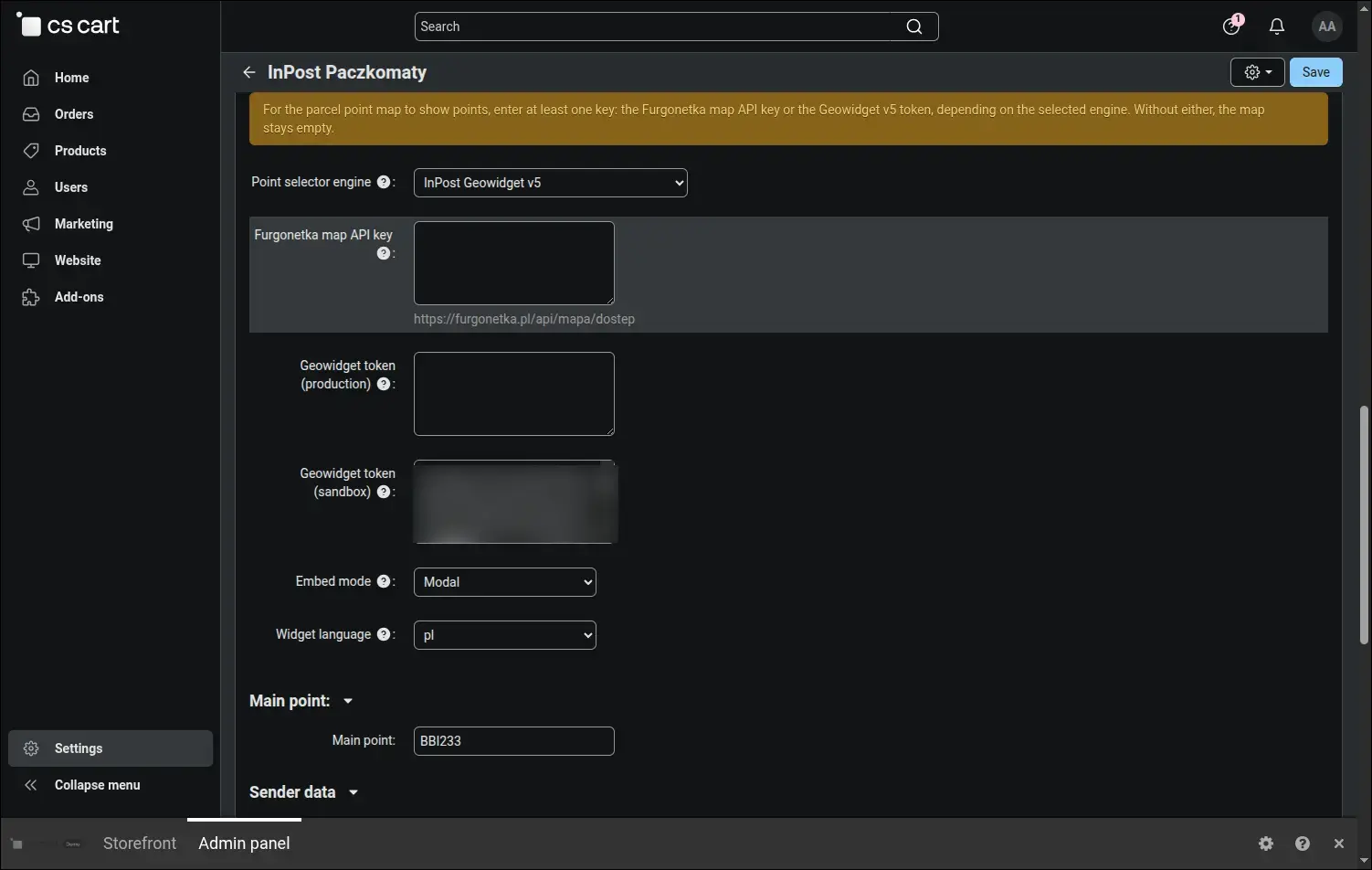Image resolution: width=1372 pixels, height=870 pixels.
Task: Click the search magnifier icon
Action: coord(914,27)
